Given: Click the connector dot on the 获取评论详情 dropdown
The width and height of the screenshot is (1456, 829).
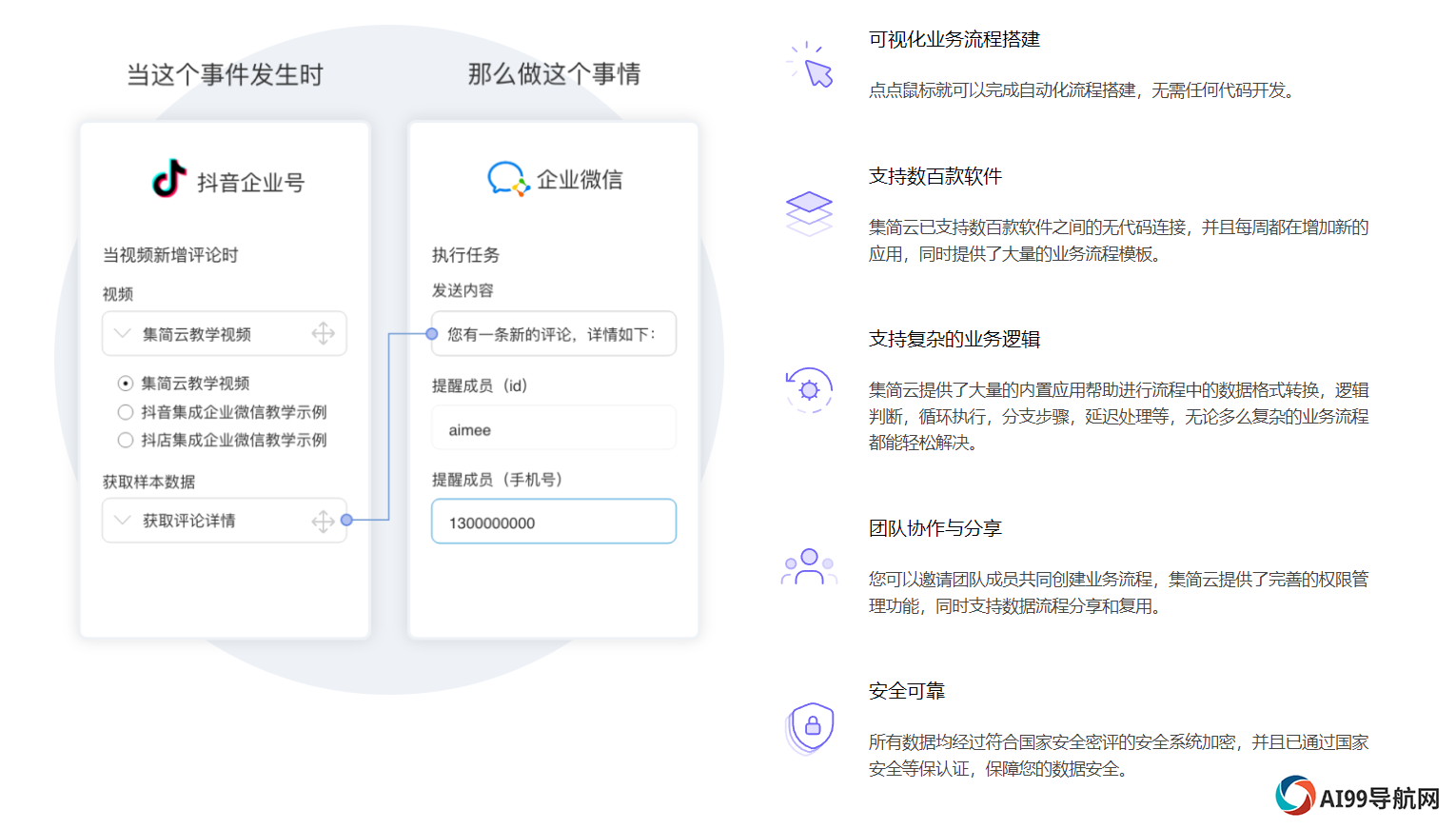Looking at the screenshot, I should (x=346, y=520).
